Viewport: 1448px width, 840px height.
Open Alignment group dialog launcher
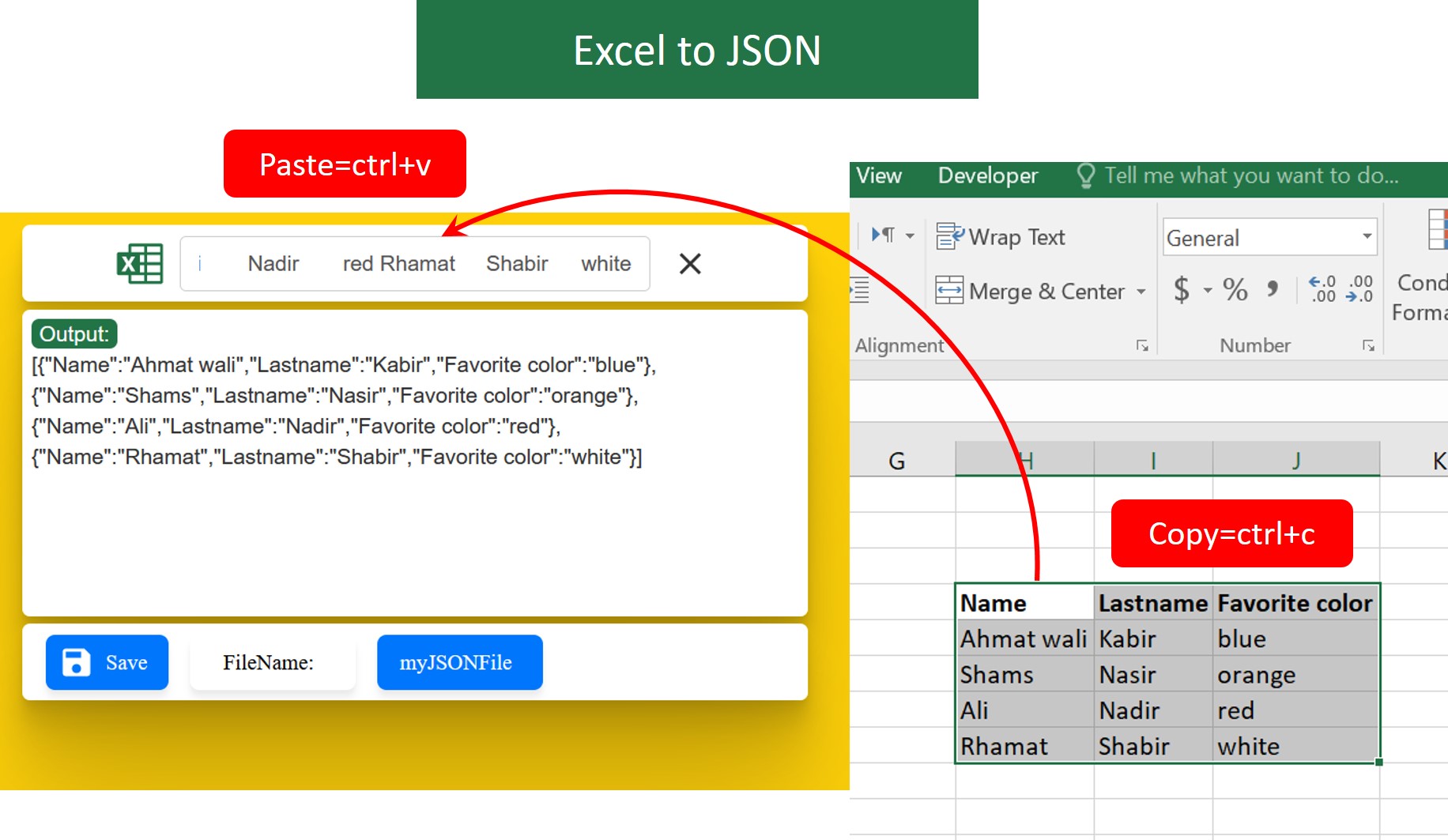pos(1142,345)
